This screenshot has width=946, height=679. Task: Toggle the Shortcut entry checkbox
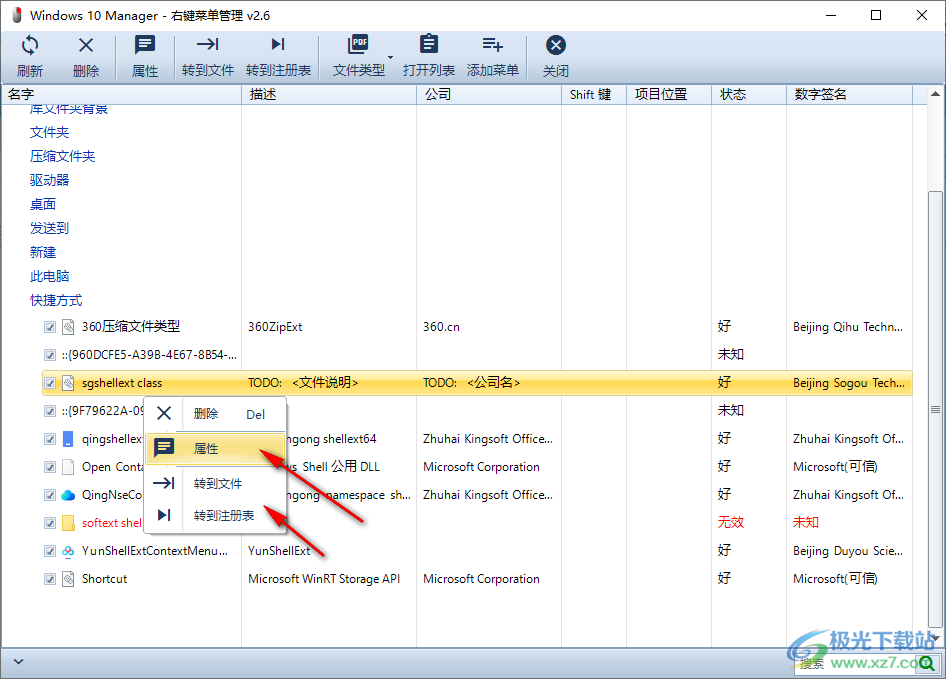[50, 579]
